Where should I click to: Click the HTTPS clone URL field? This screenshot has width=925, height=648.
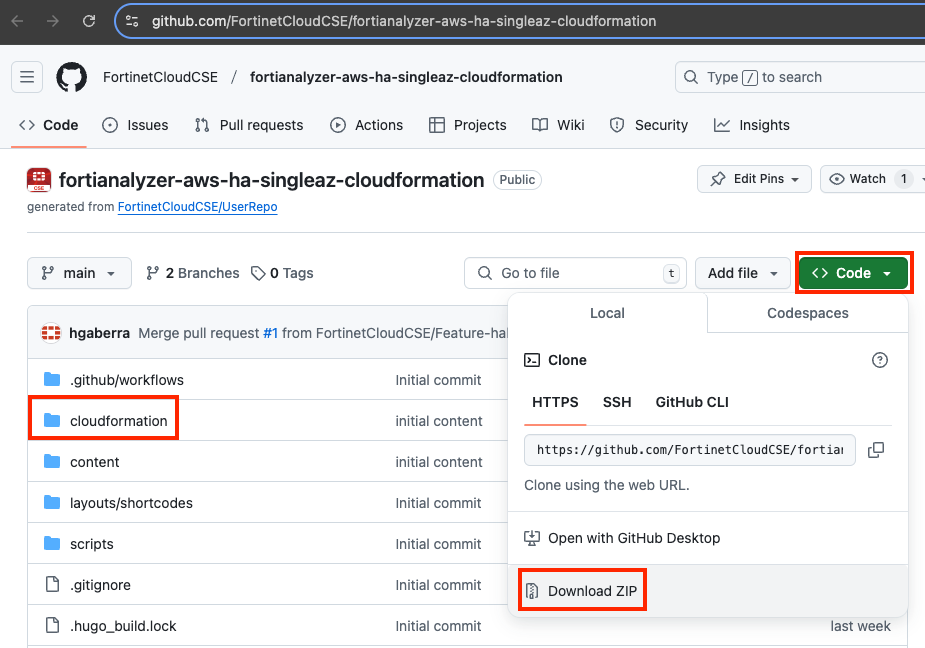(x=690, y=450)
